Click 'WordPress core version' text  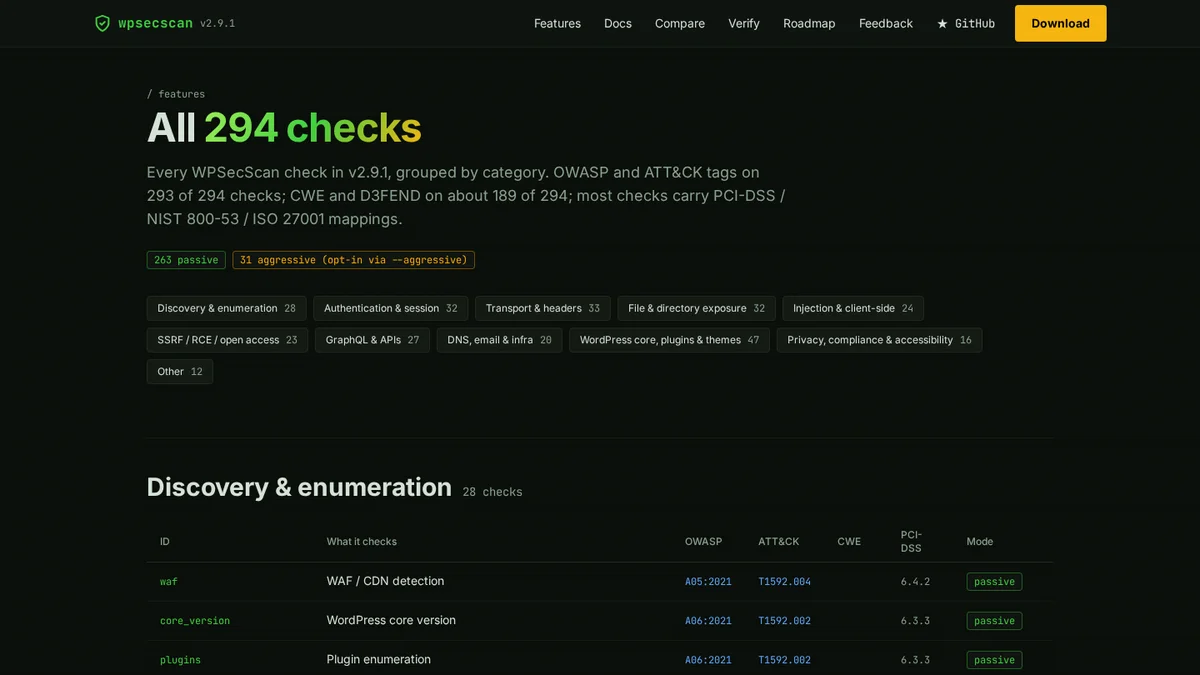(391, 620)
